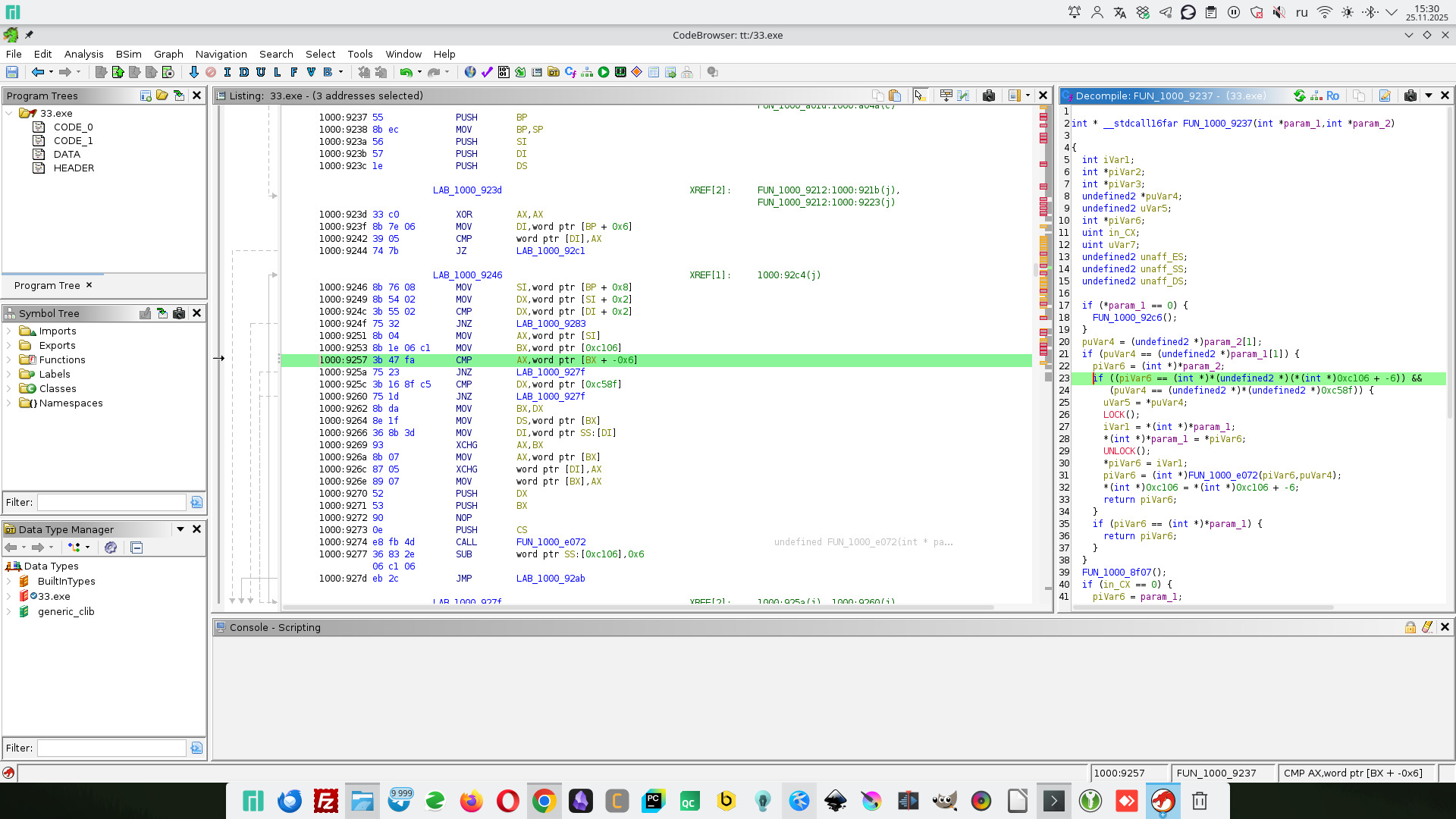Image resolution: width=1456 pixels, height=819 pixels.
Task: Click the Save program toolbar icon
Action: [x=12, y=72]
